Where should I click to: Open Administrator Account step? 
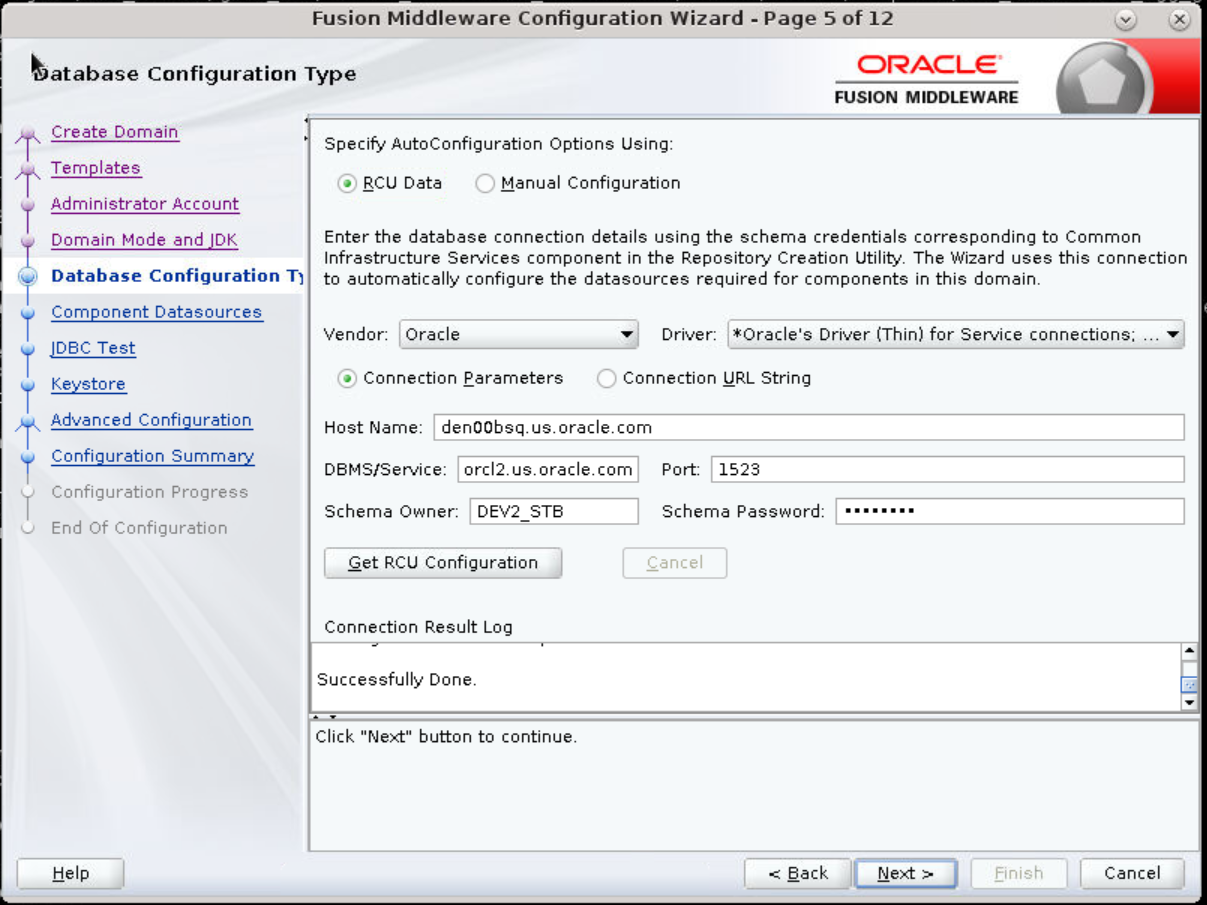tap(145, 204)
